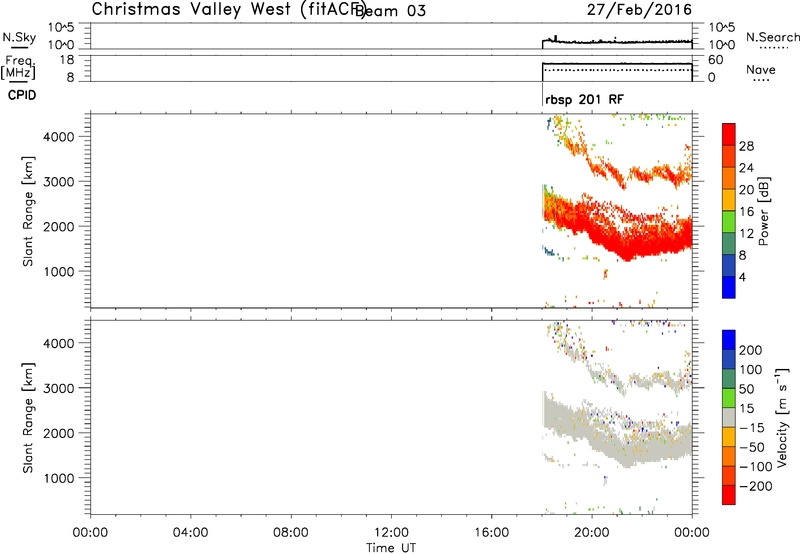
Task: Click the blue swatch at Power colorbar bottom
Action: pos(729,287)
